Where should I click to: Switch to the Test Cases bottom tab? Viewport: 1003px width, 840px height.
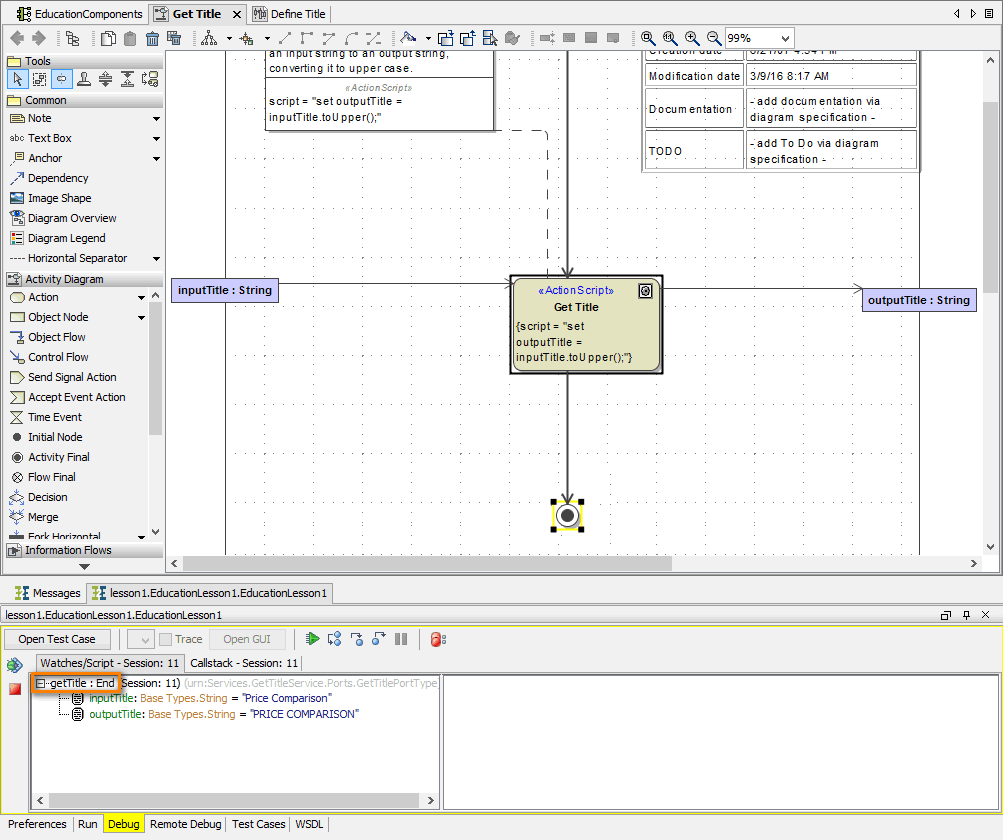[258, 824]
